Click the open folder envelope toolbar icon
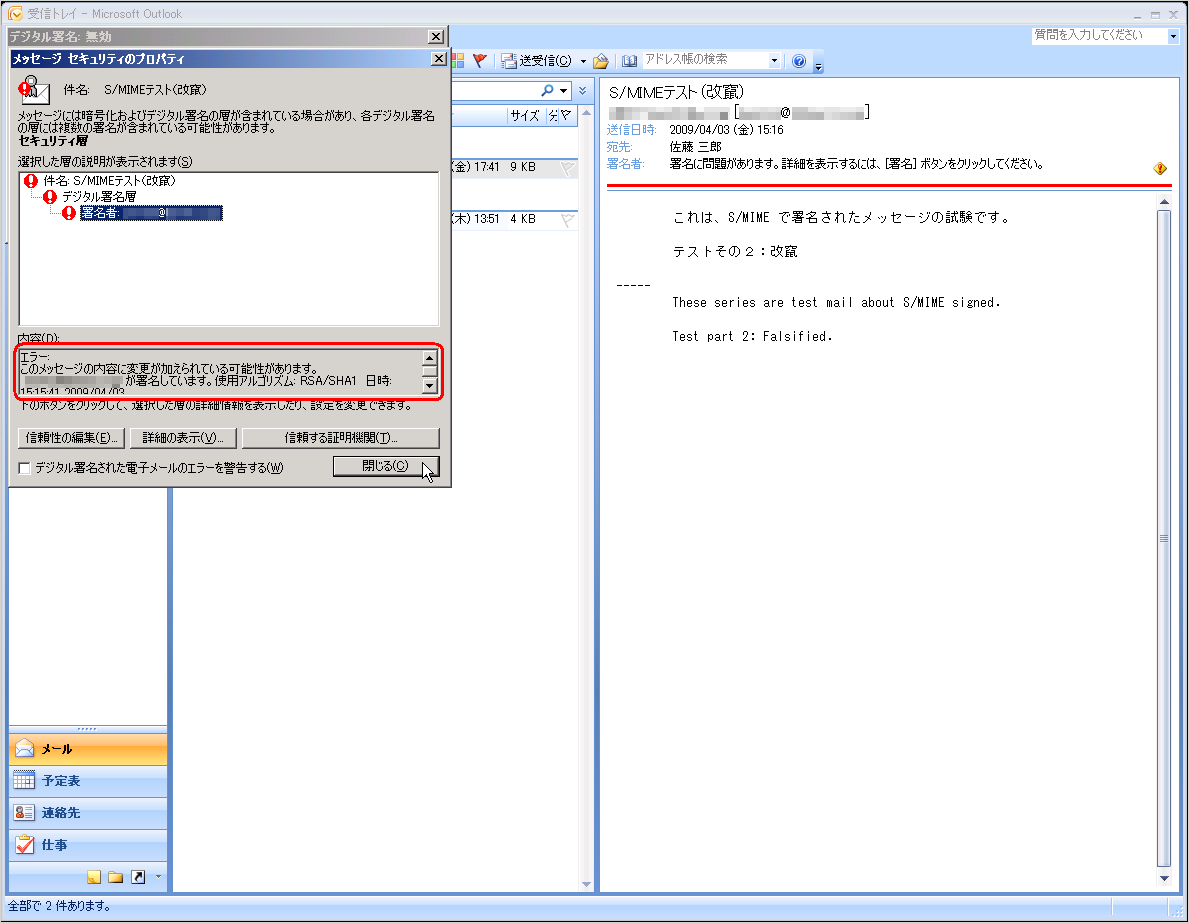The width and height of the screenshot is (1189, 923). pyautogui.click(x=601, y=61)
